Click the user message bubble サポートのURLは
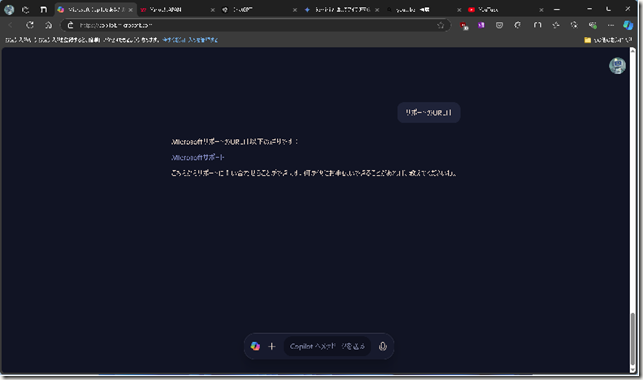The height and width of the screenshot is (380, 643). click(429, 113)
